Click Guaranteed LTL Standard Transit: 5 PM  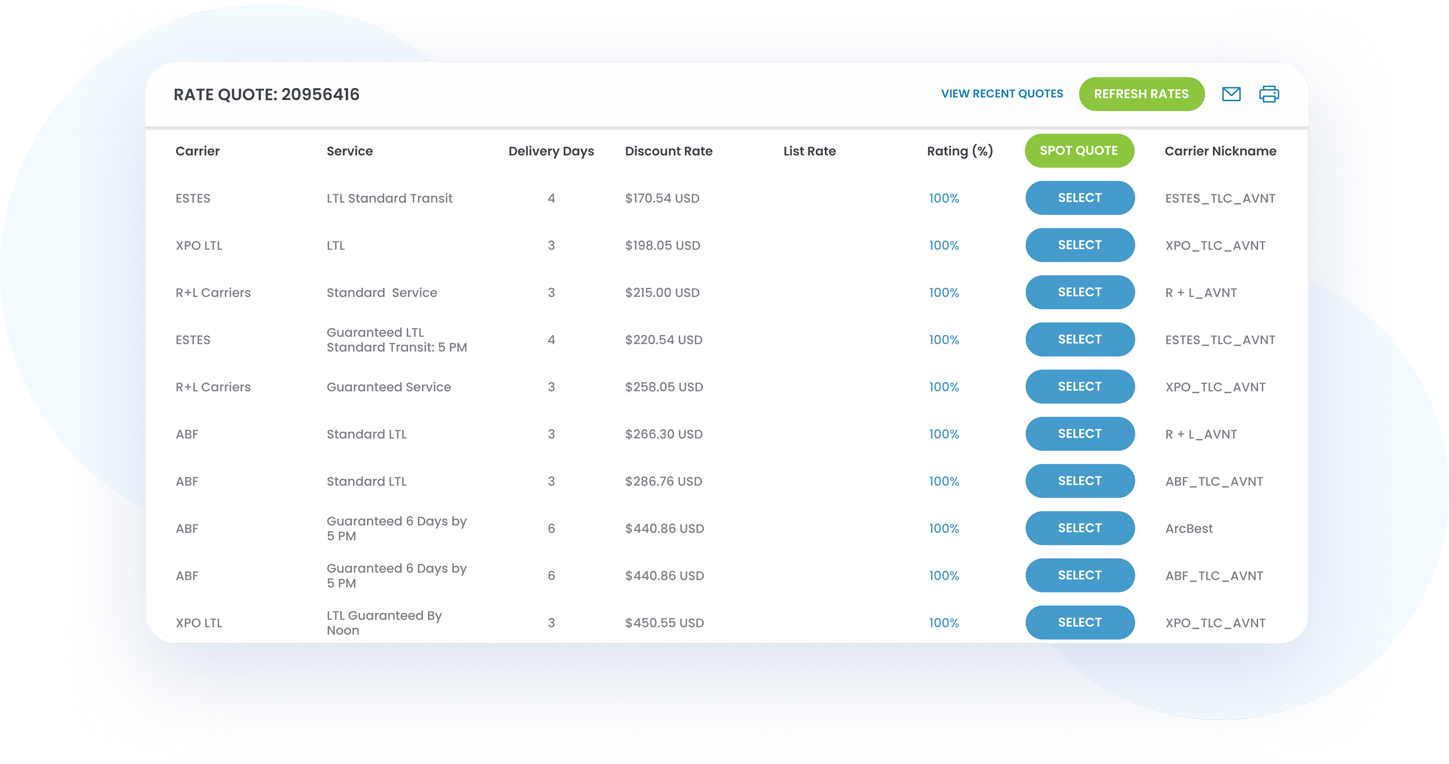(x=396, y=340)
